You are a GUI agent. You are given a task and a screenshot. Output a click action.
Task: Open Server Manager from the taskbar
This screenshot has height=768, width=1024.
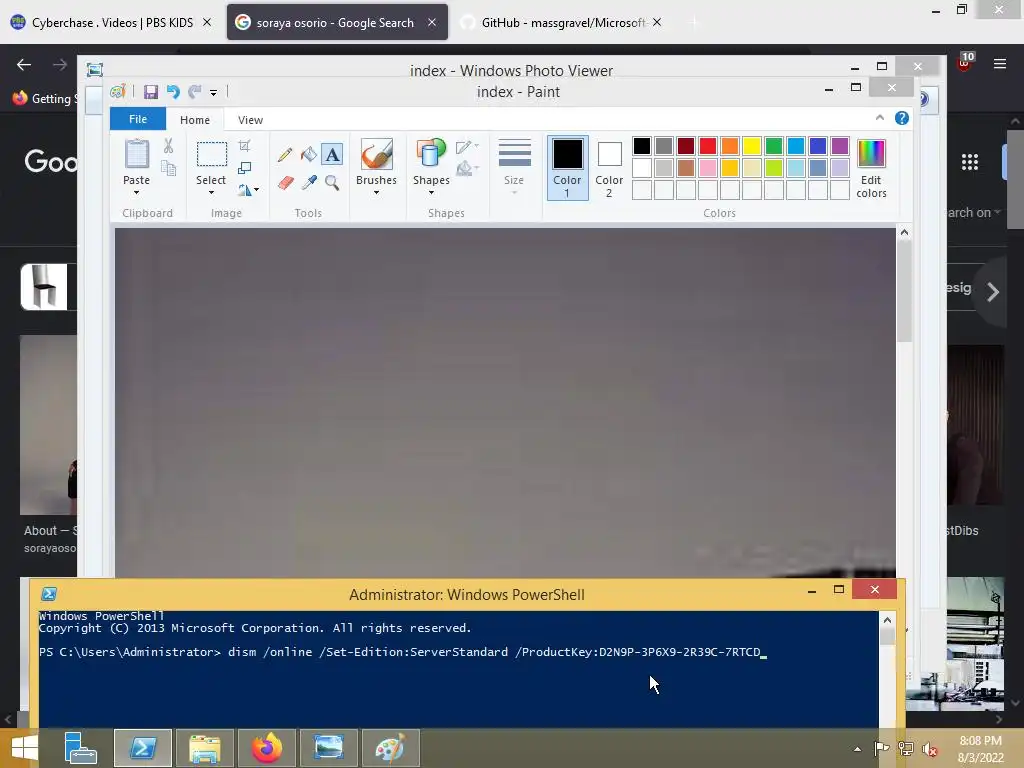point(80,748)
